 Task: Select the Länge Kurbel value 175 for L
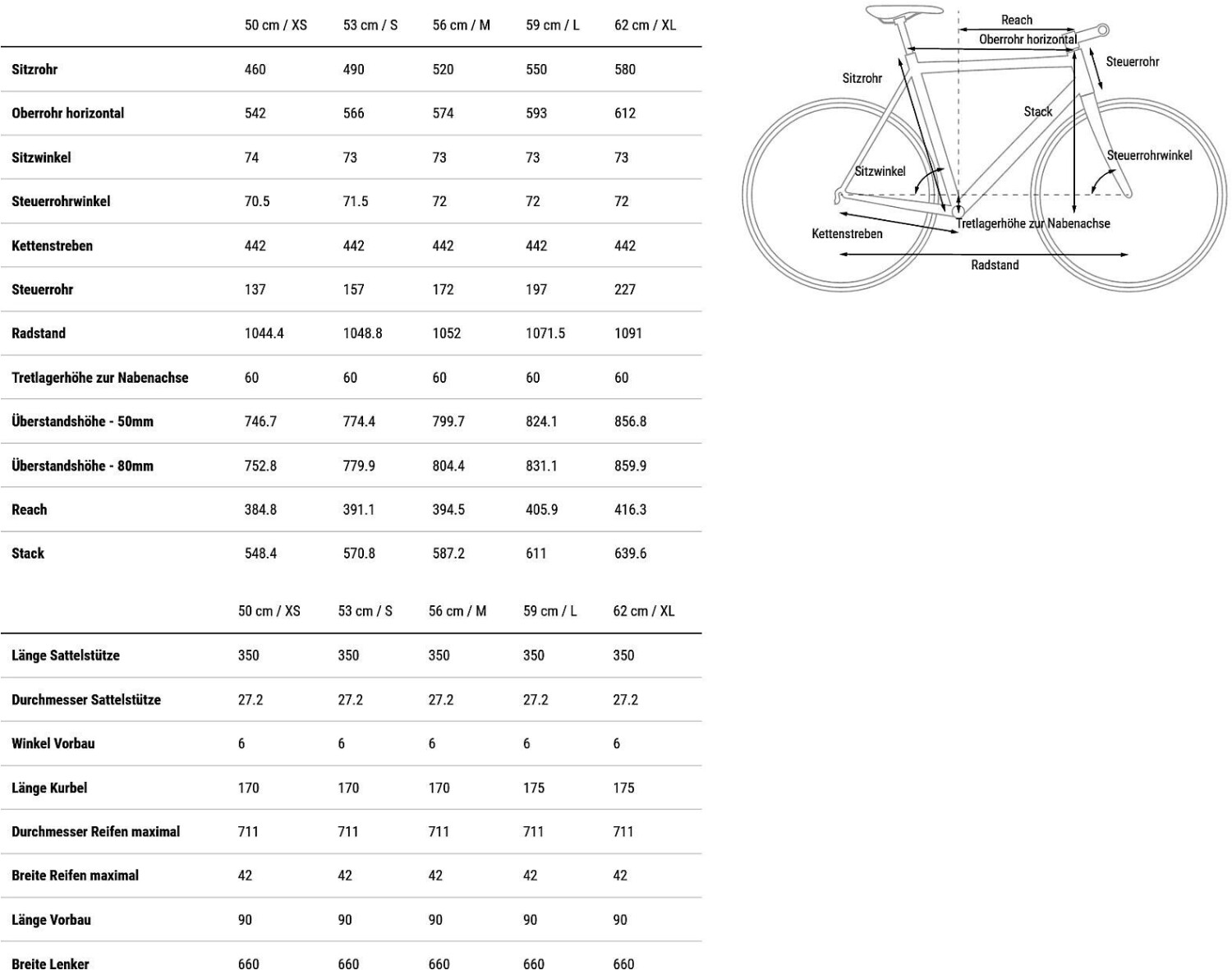534,788
